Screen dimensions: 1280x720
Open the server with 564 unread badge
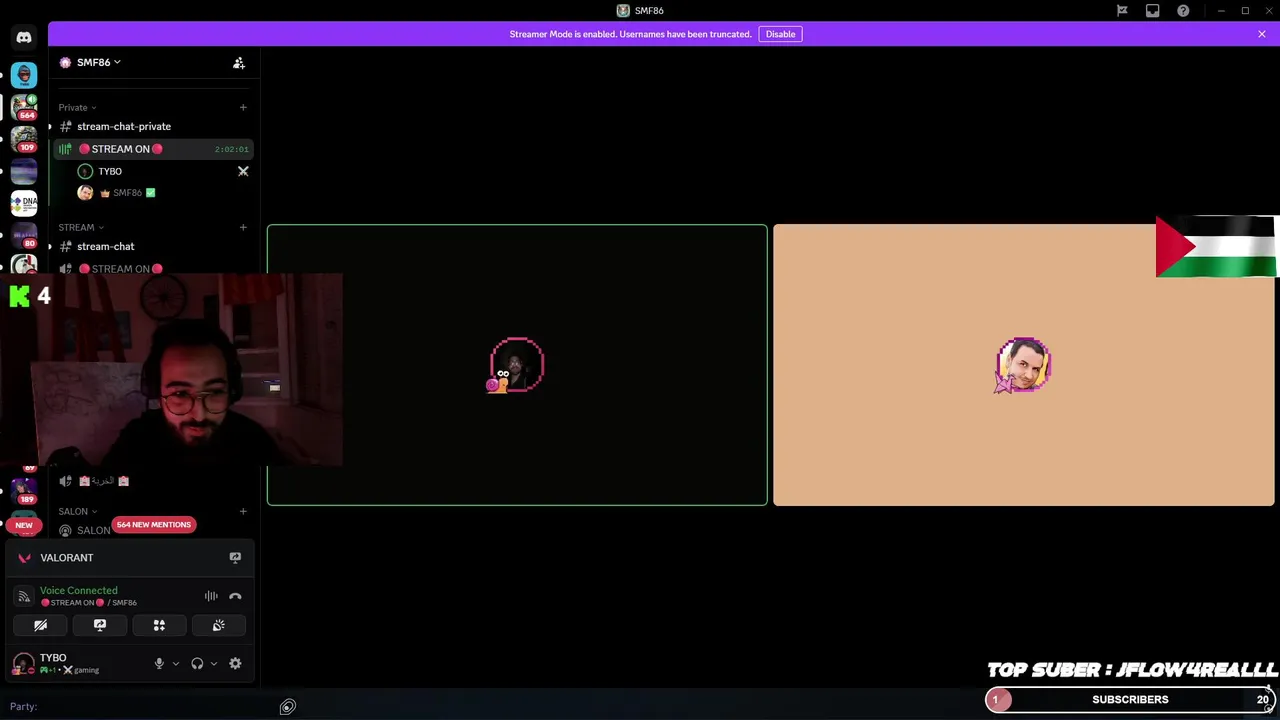24,107
